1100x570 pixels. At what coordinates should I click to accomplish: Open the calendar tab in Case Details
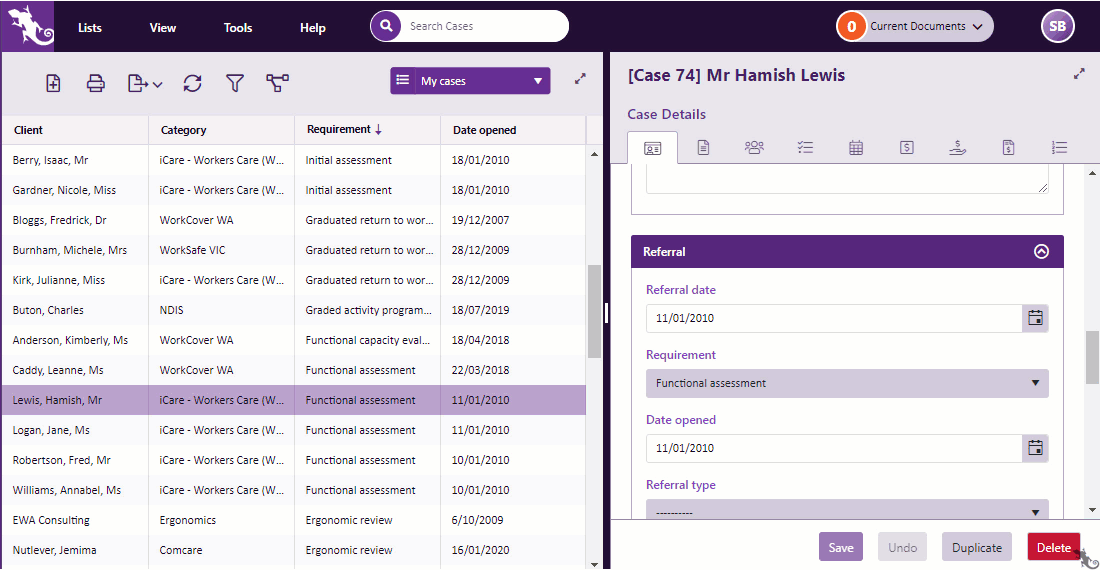856,147
